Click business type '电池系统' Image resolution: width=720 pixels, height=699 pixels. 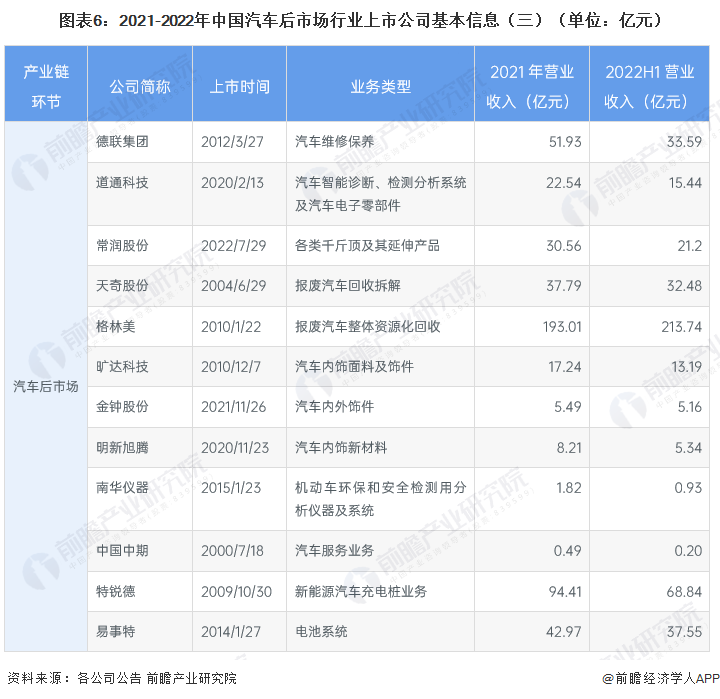pyautogui.click(x=321, y=631)
